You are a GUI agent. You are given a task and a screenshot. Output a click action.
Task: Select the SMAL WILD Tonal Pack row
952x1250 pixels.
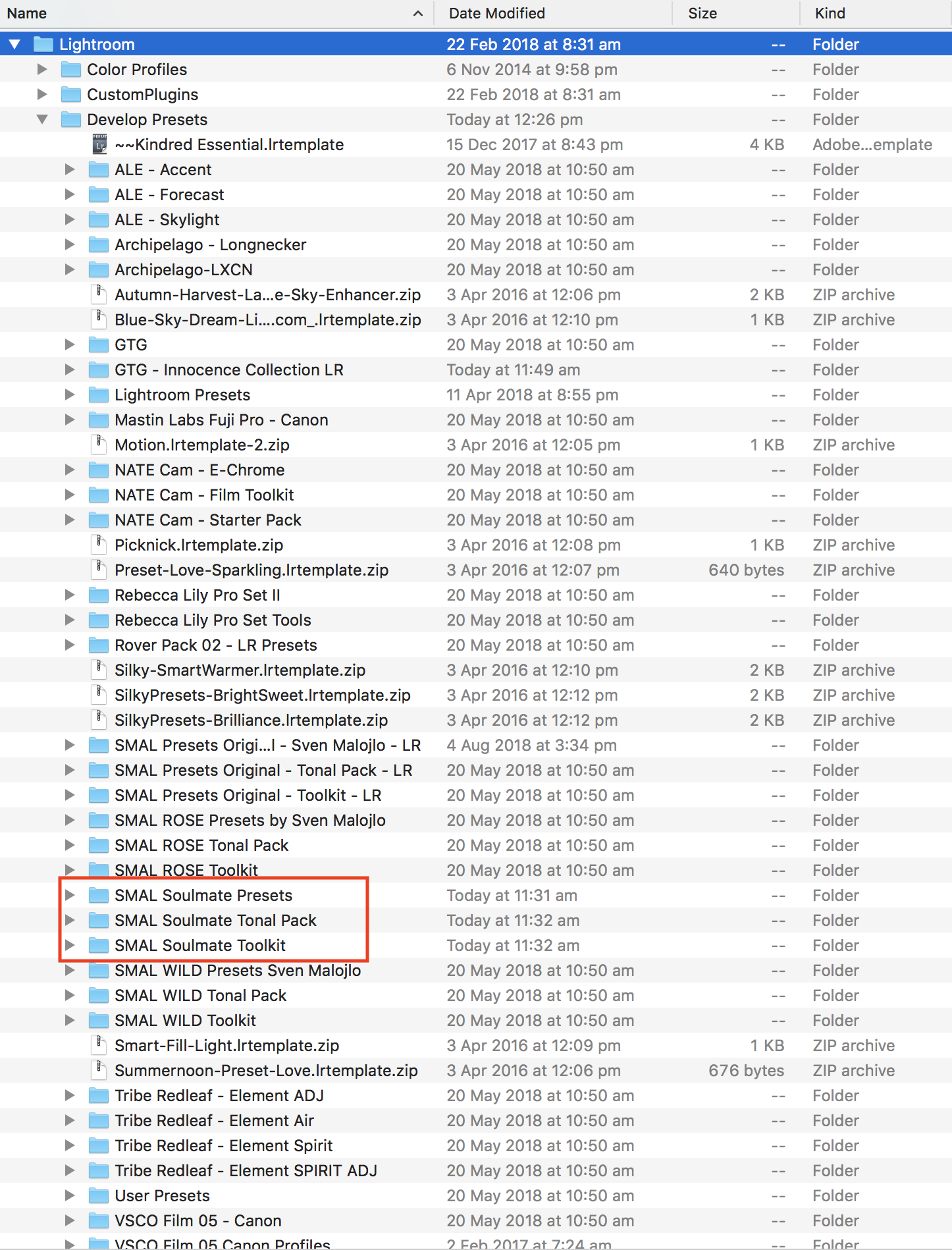point(476,995)
